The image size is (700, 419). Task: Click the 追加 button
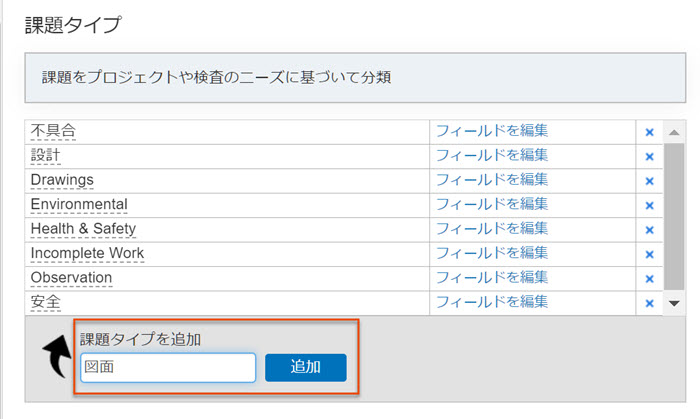(x=306, y=367)
